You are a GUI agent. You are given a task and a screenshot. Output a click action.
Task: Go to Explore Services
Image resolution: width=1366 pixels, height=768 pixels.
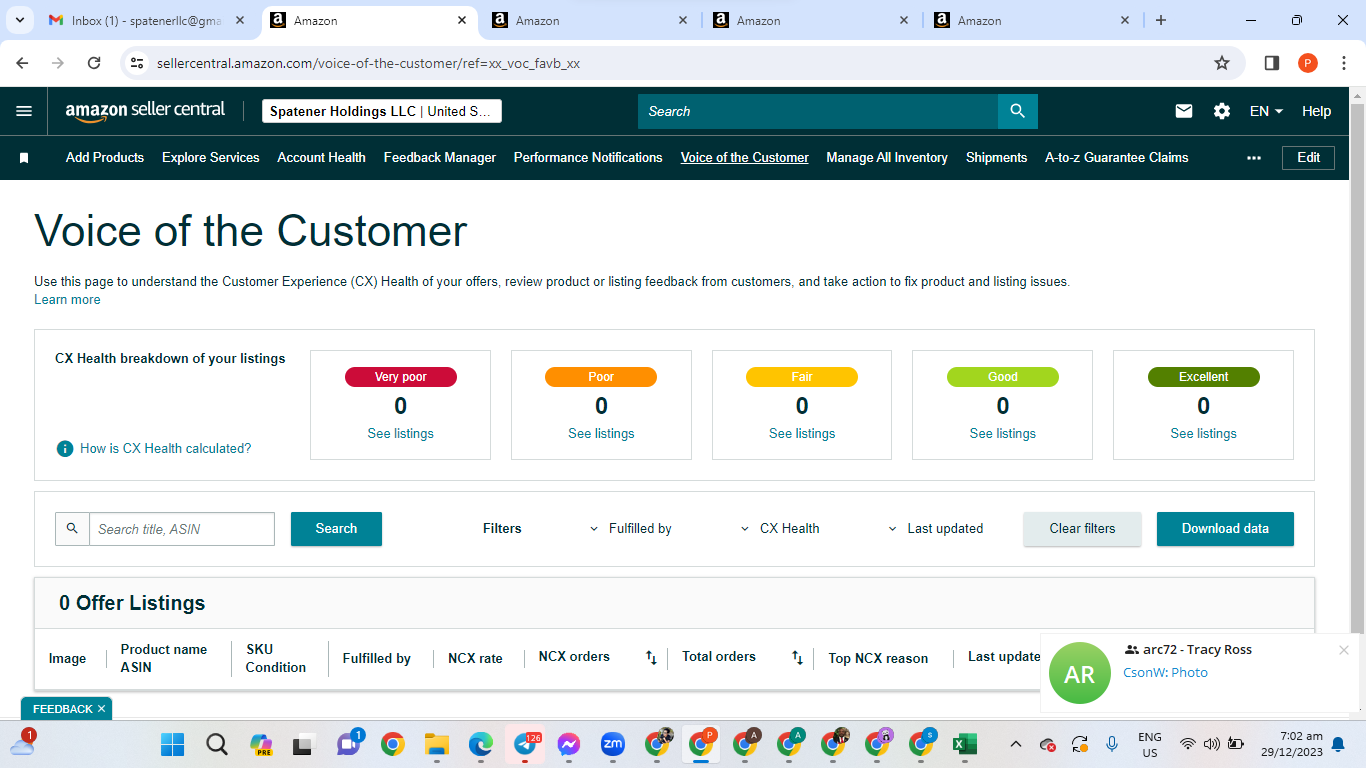[x=211, y=158]
